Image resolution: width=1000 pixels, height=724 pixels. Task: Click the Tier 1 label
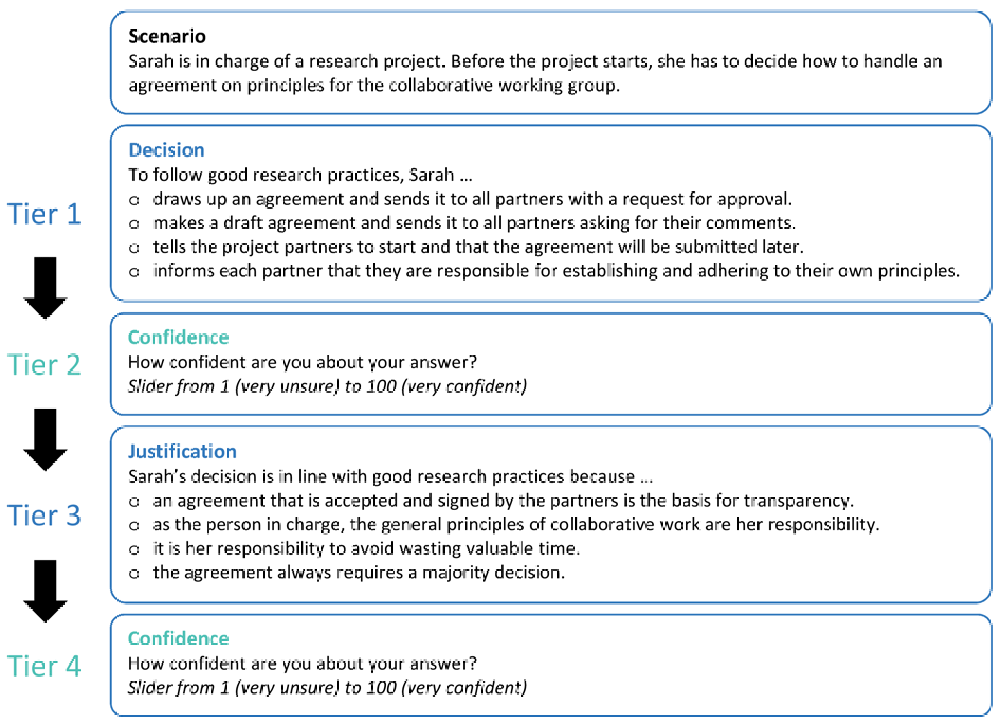pyautogui.click(x=44, y=214)
